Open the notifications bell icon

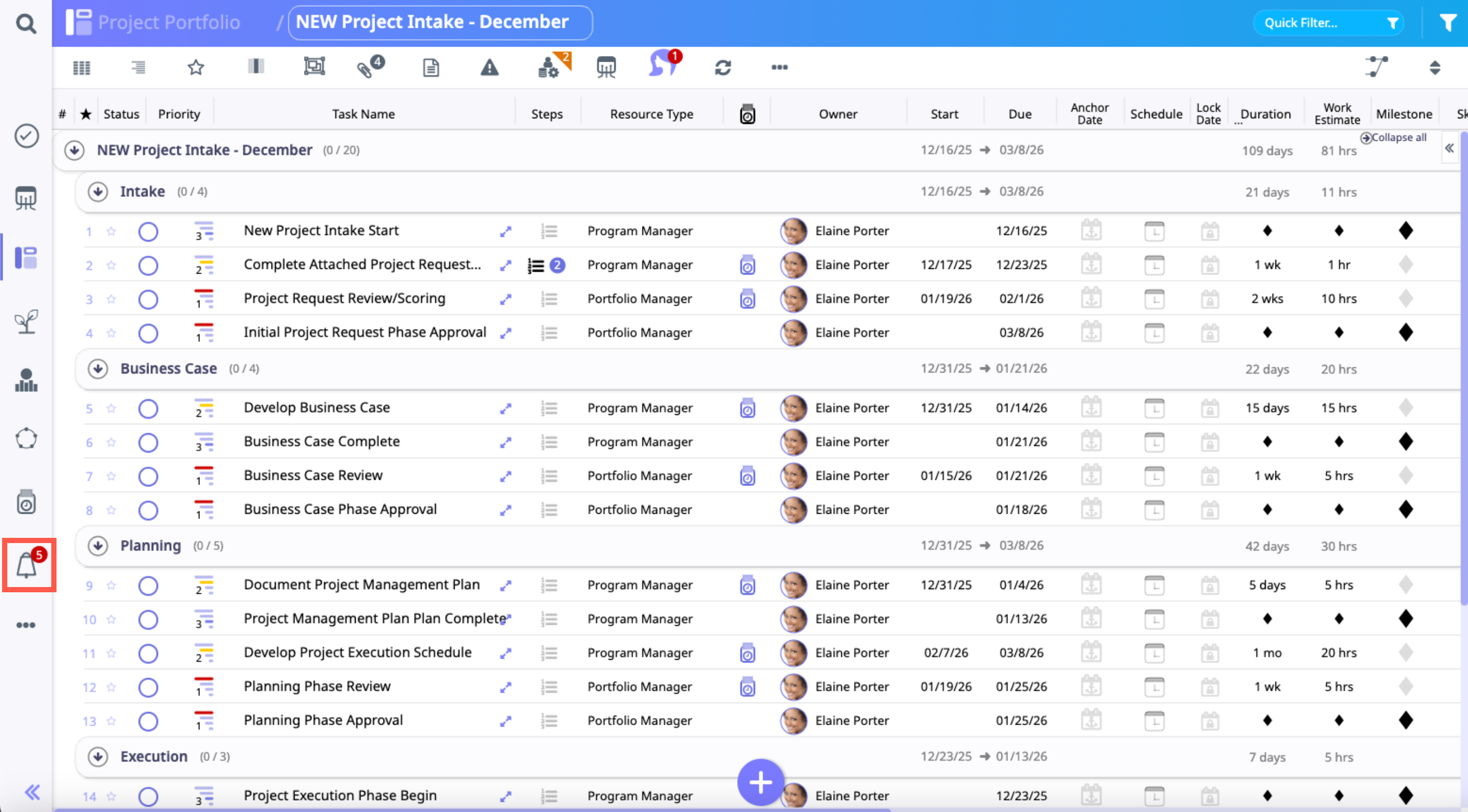coord(27,565)
